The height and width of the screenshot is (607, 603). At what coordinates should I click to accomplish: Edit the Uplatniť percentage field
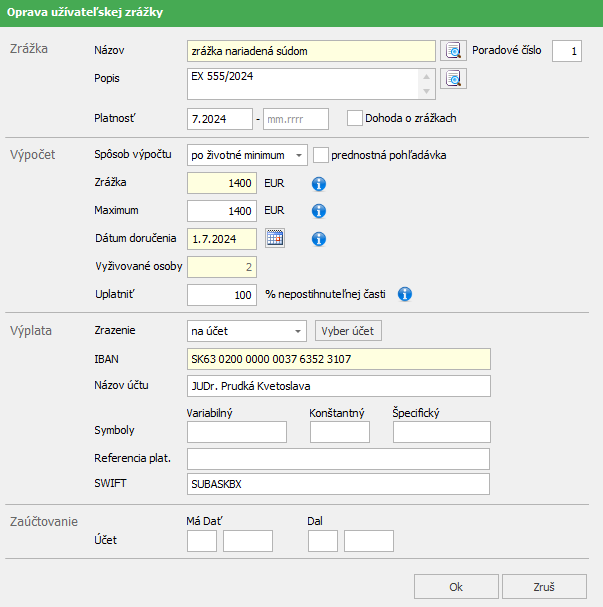point(222,295)
